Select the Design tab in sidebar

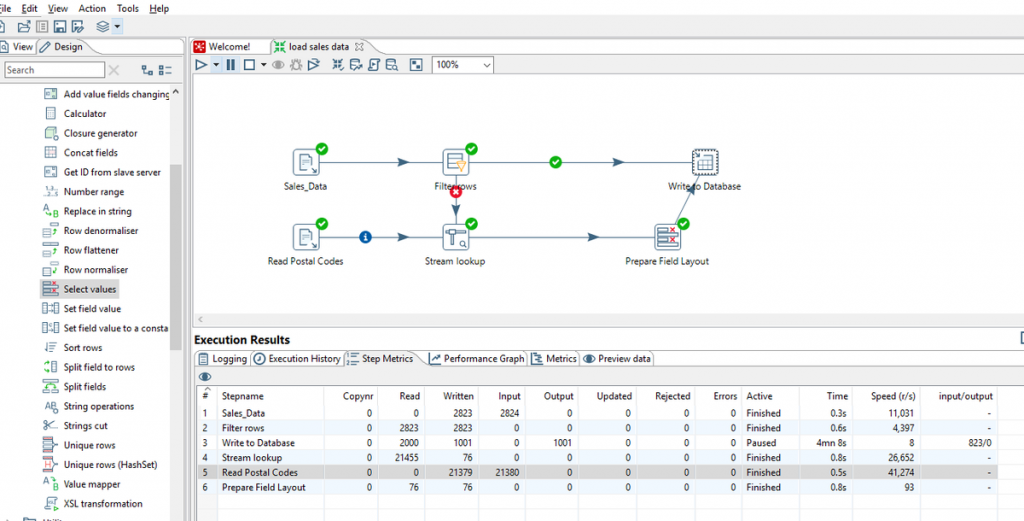(x=61, y=46)
